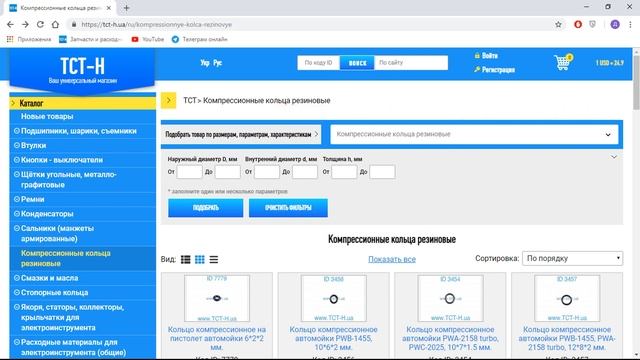The width and height of the screenshot is (640, 360).
Task: Click 'Подобрать товар по размерам' filter header
Action: [241, 134]
